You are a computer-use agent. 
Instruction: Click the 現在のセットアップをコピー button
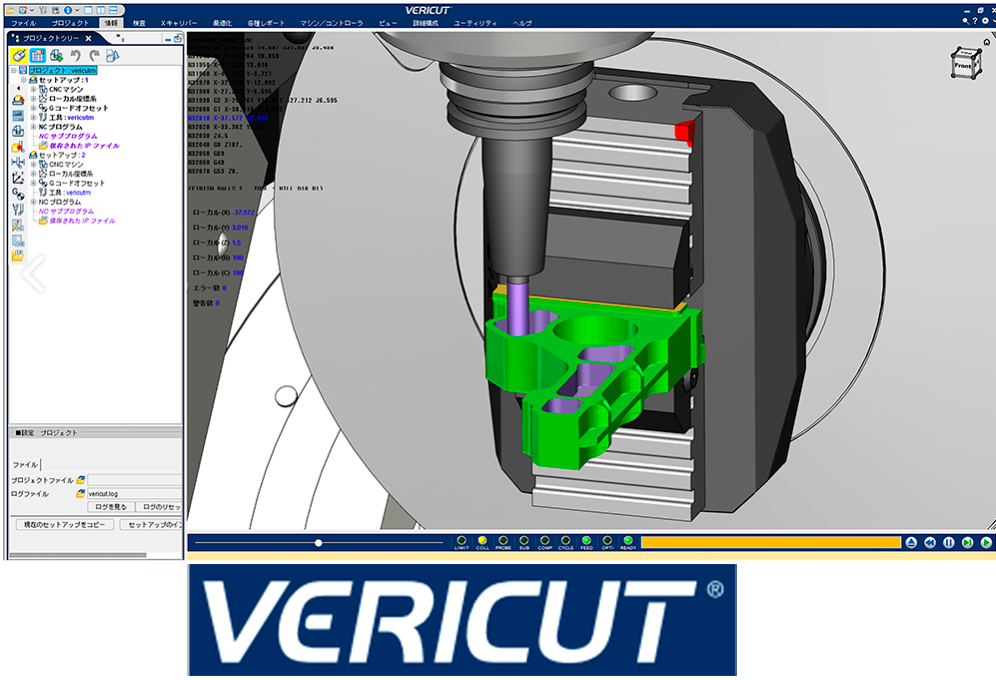coord(64,524)
